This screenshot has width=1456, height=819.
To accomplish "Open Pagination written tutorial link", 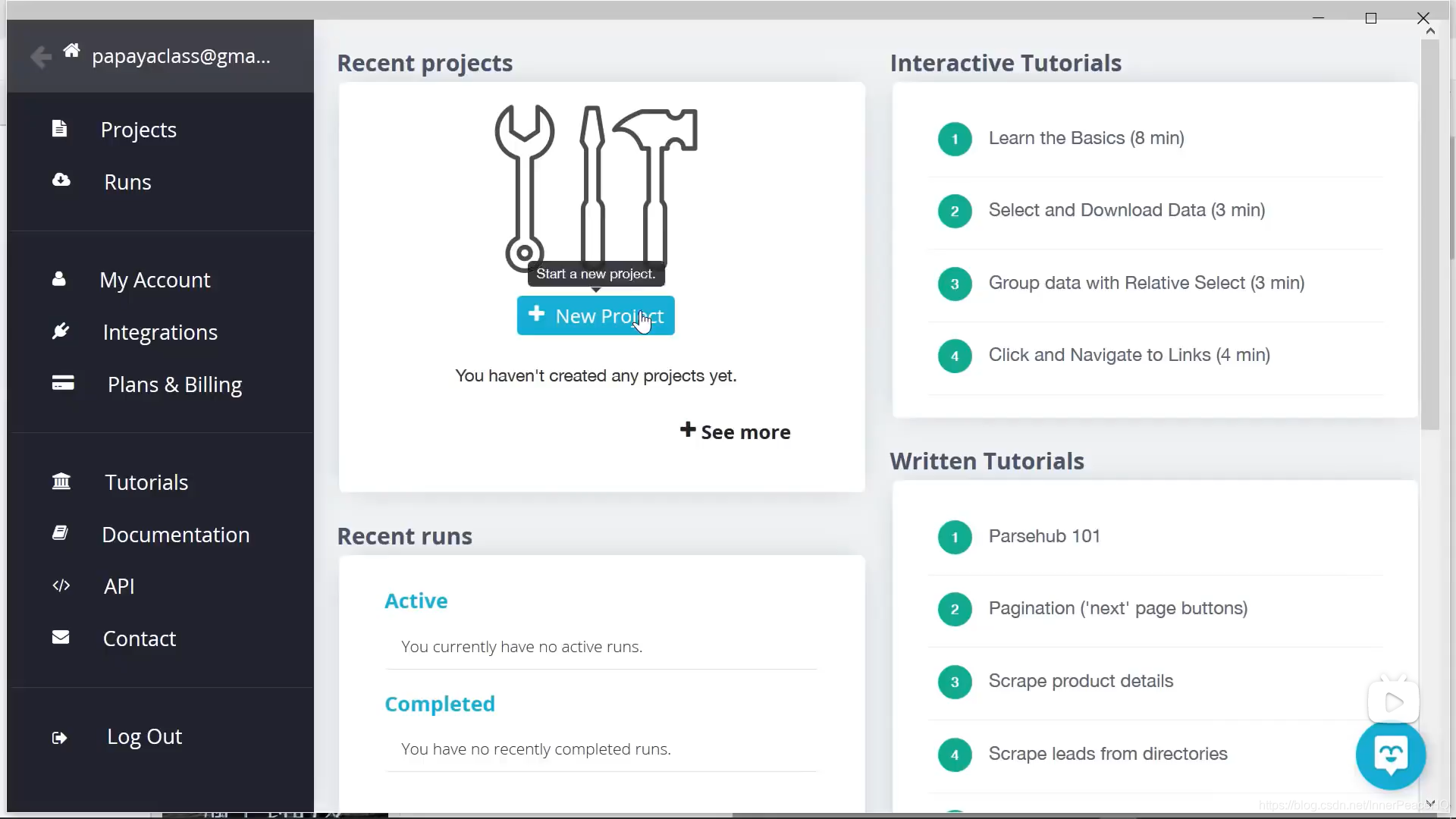I will click(x=1118, y=608).
